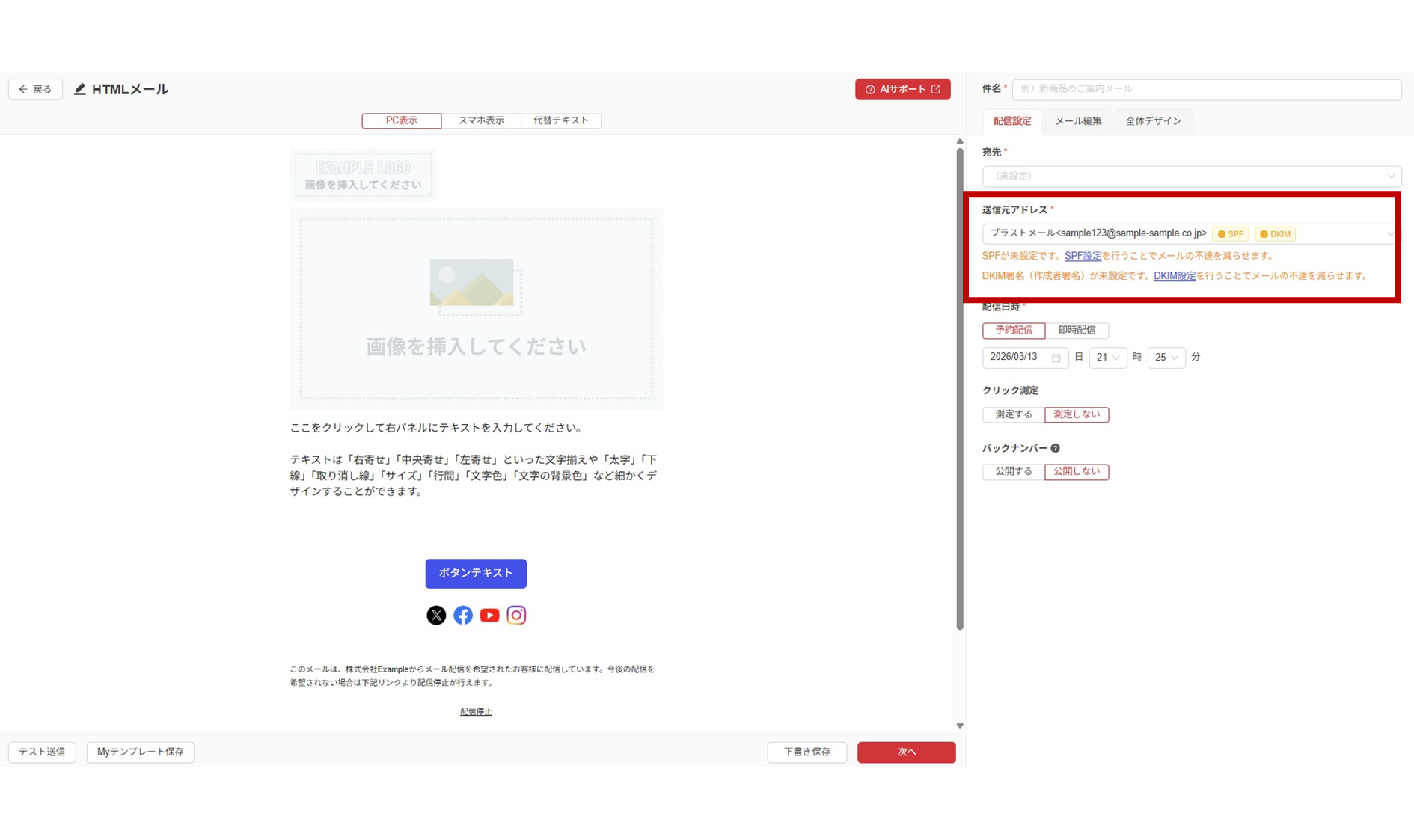
Task: Click the blue ボタンテキスト button in preview
Action: 476,573
